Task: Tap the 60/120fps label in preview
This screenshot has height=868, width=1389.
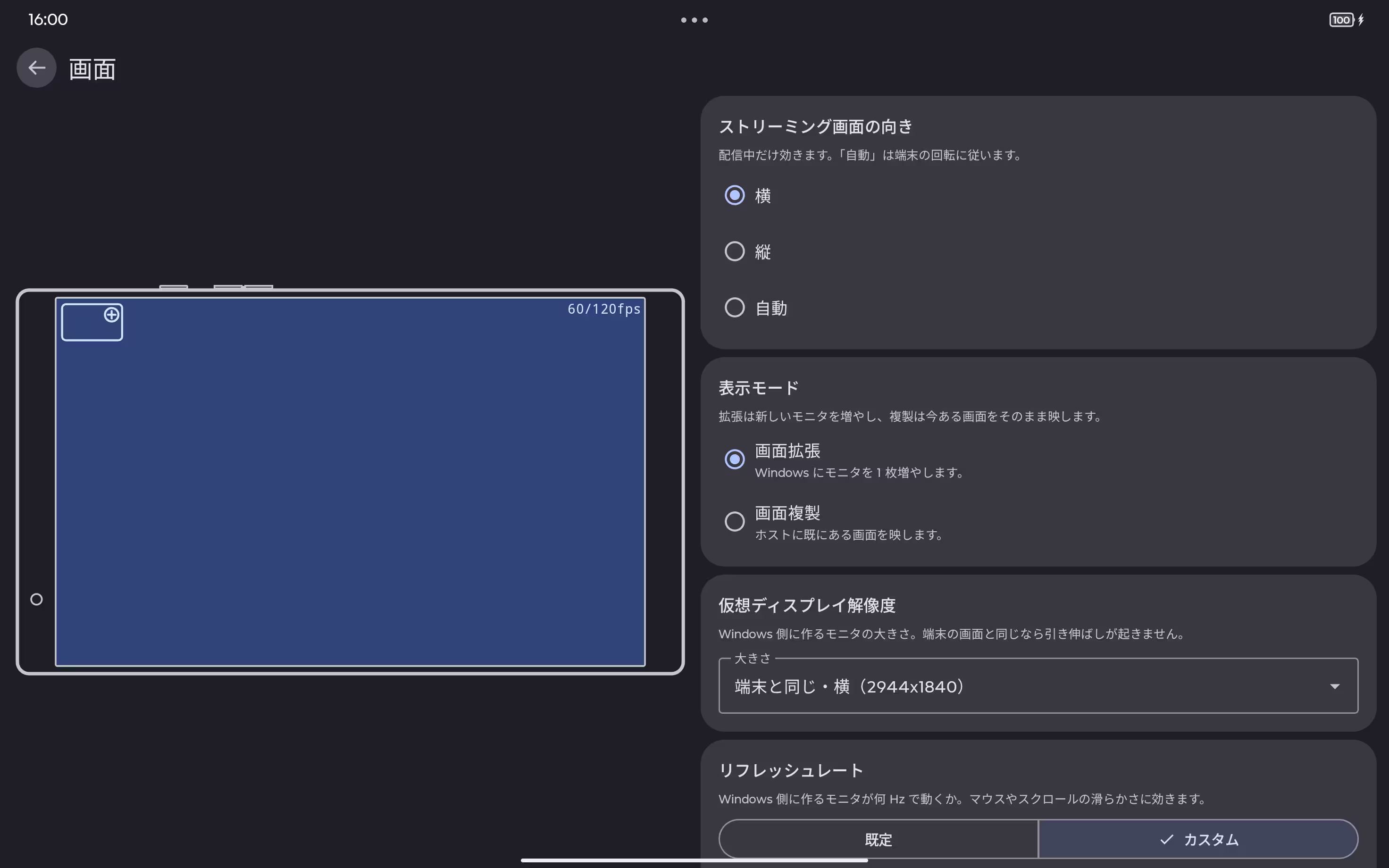Action: click(x=604, y=309)
